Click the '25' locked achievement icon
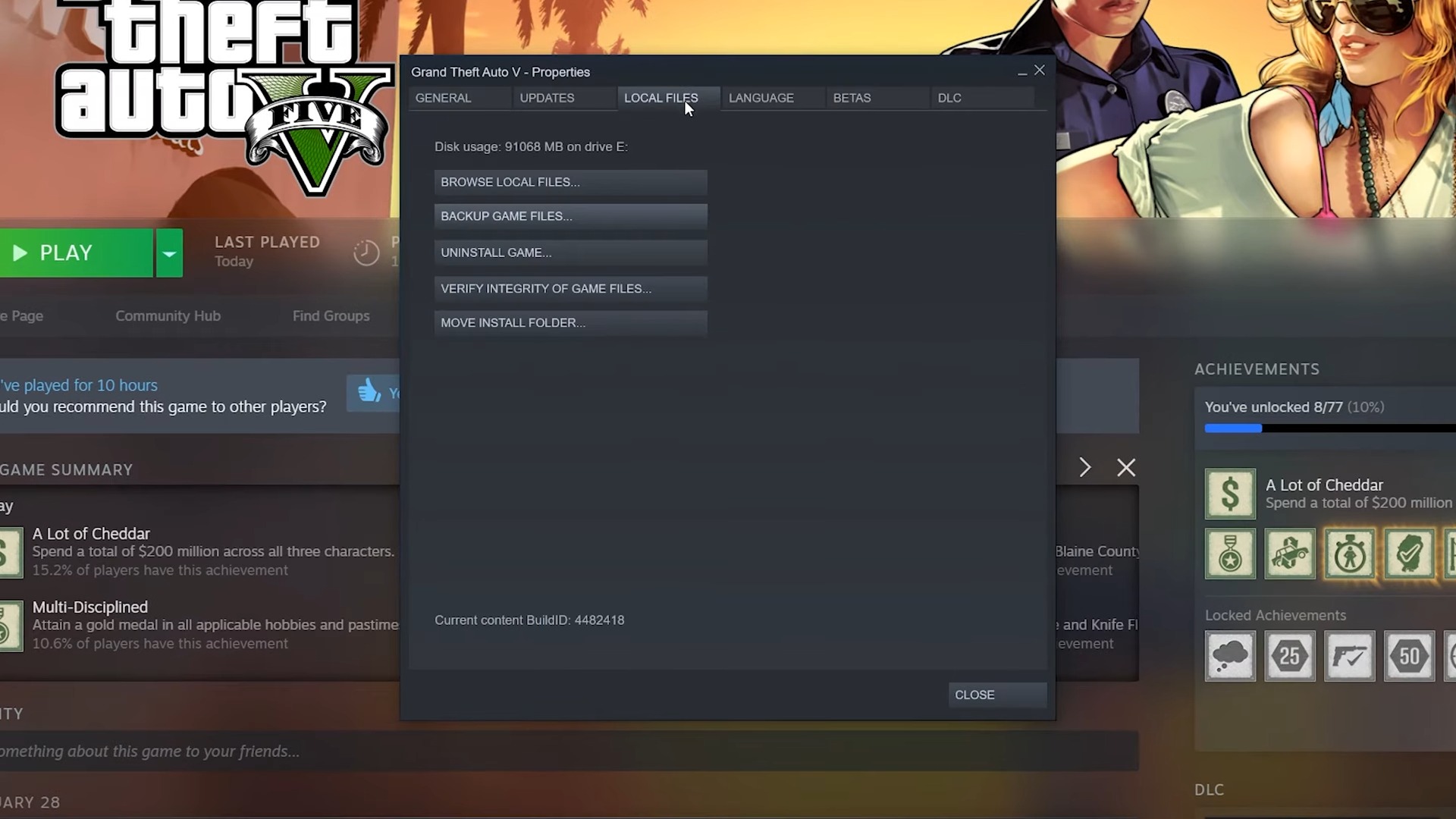The image size is (1456, 819). pyautogui.click(x=1290, y=655)
